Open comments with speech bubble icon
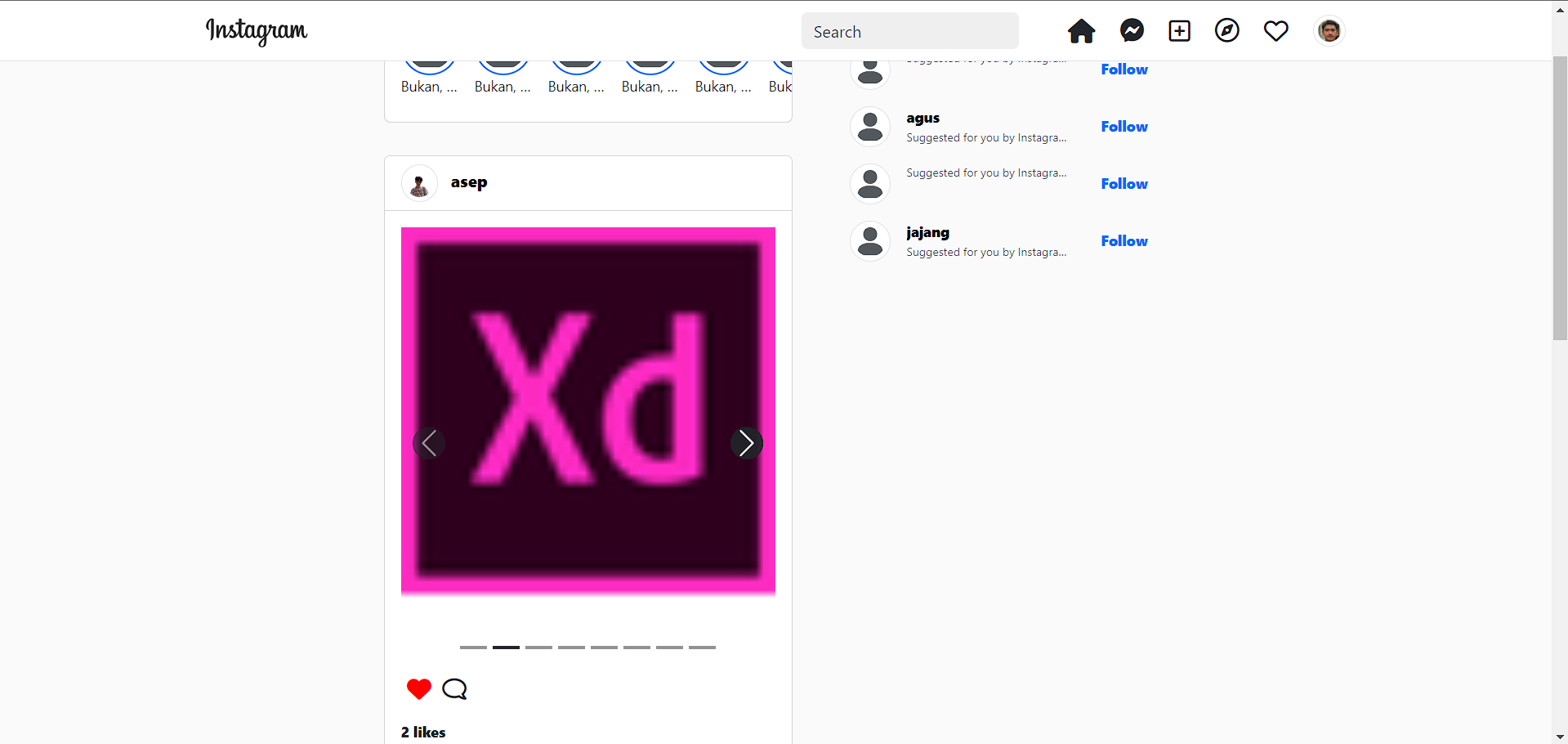 (x=454, y=689)
